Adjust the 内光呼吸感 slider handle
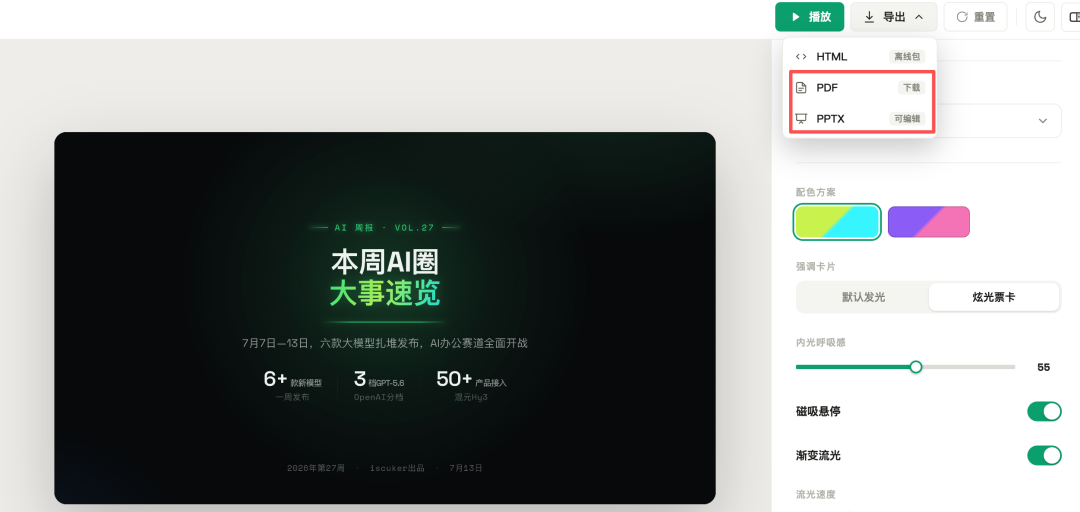 pyautogui.click(x=915, y=367)
